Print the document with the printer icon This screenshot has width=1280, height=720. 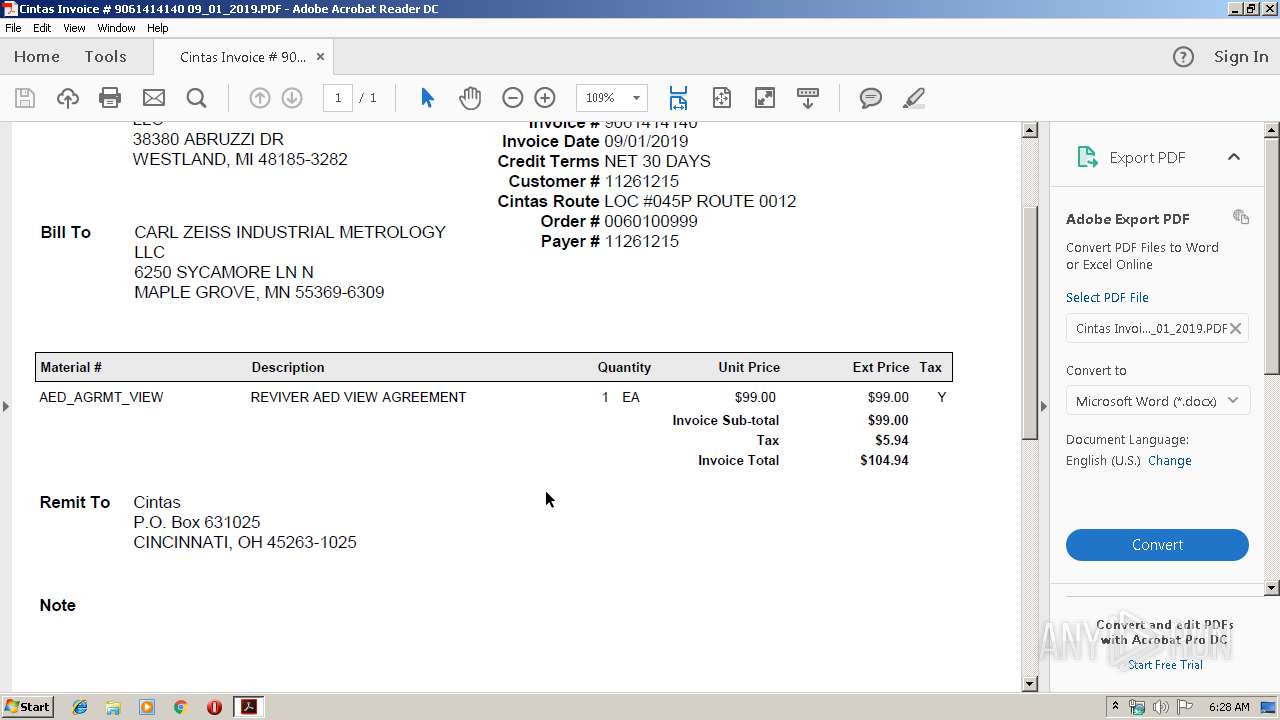click(110, 98)
